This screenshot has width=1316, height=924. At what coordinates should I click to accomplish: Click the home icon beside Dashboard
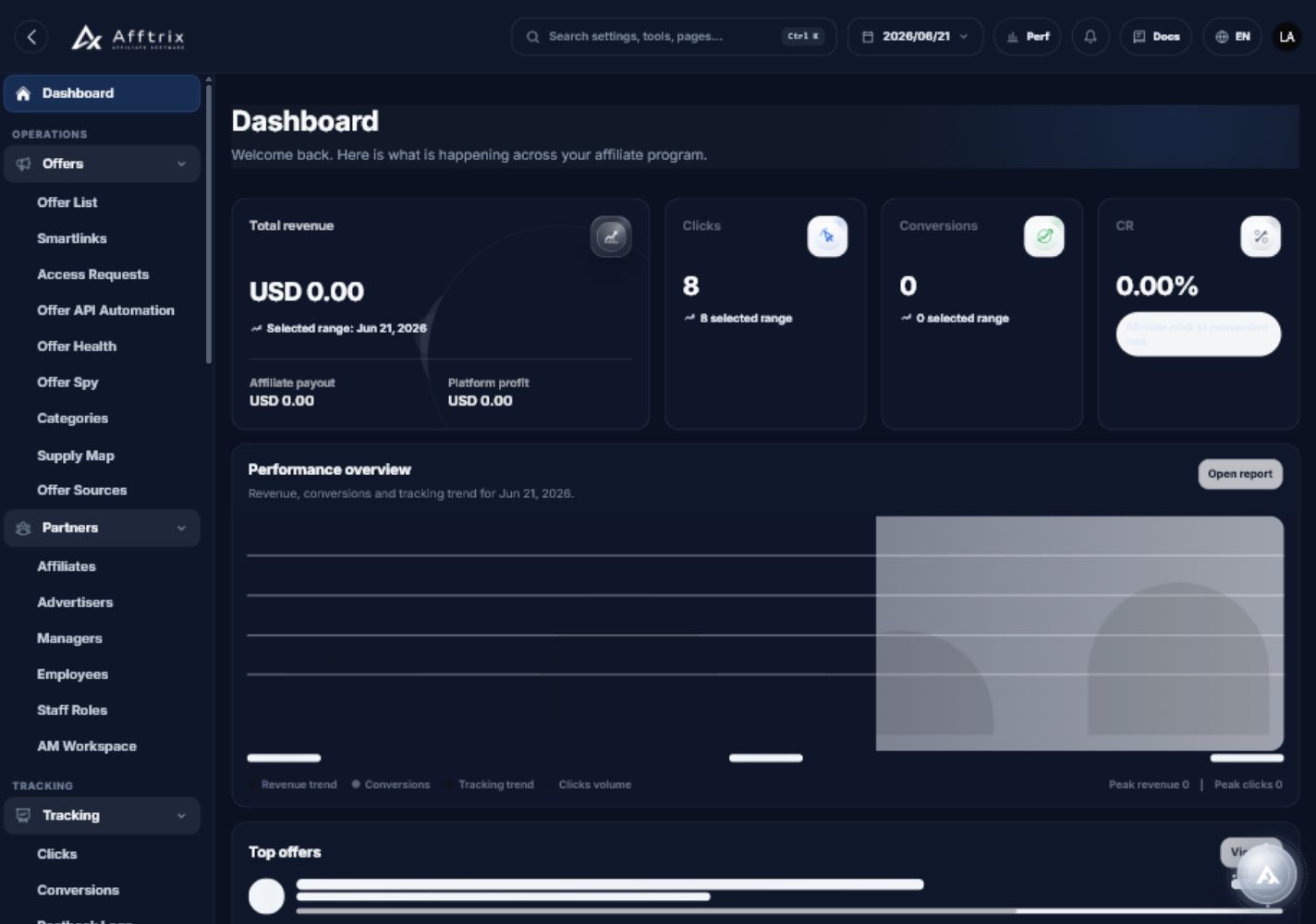click(23, 93)
